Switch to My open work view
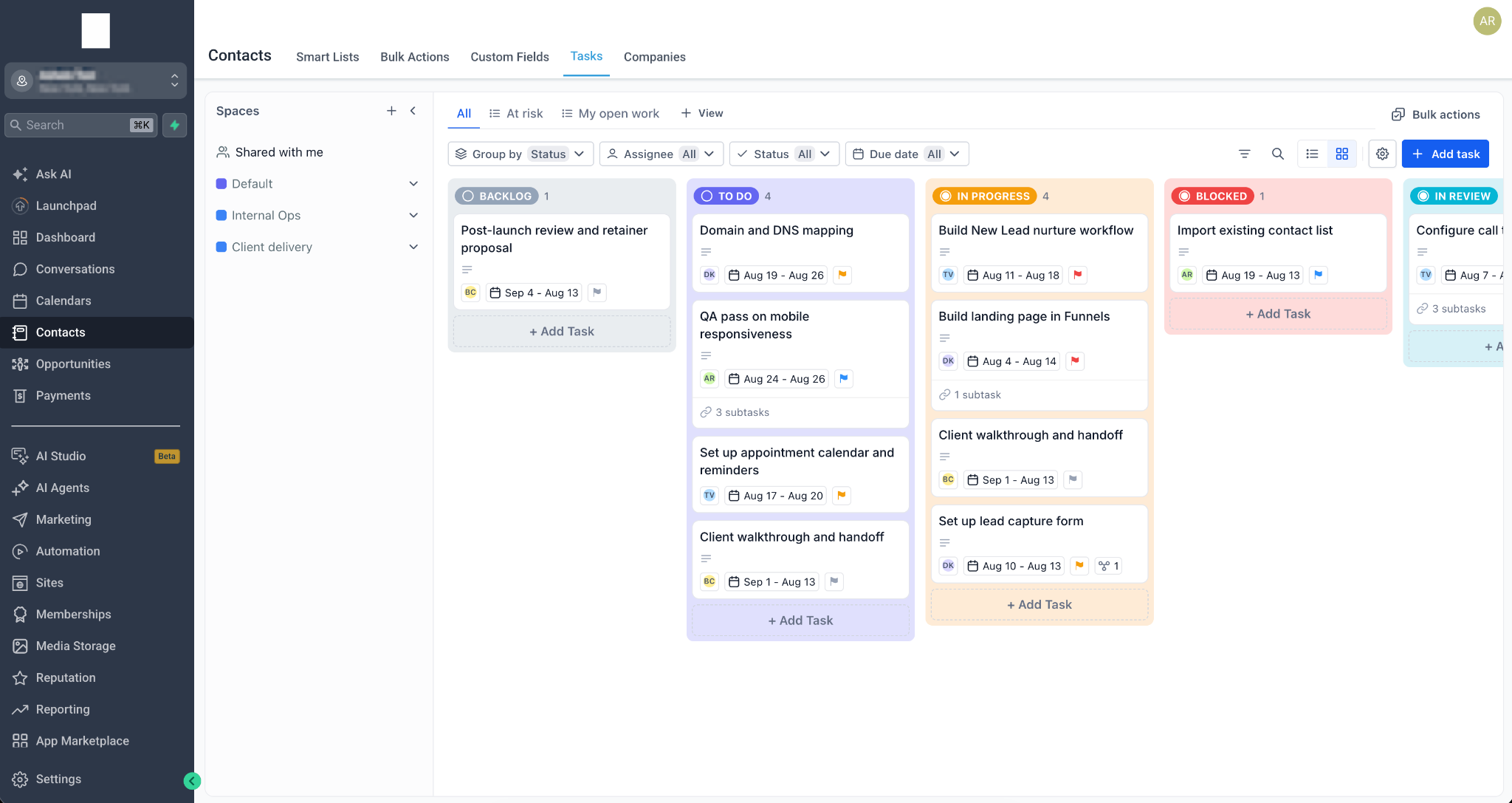The image size is (1512, 803). coord(610,113)
